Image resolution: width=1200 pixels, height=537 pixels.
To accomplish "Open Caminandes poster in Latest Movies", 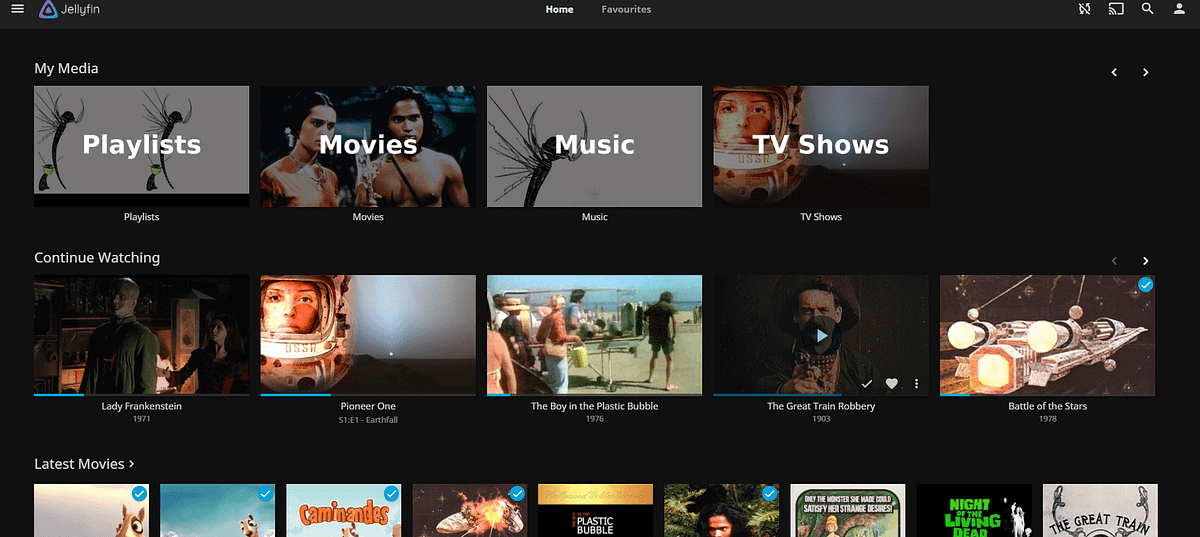I will click(x=344, y=511).
